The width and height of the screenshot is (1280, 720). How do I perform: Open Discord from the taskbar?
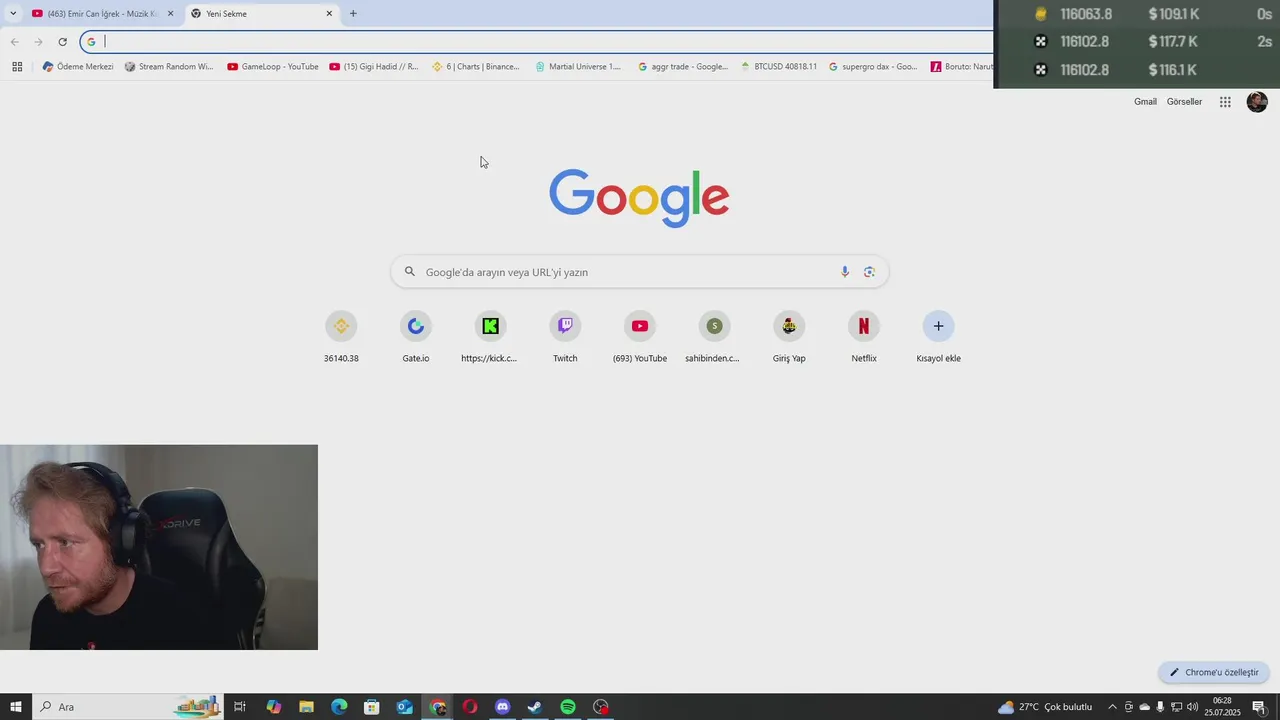coord(502,707)
